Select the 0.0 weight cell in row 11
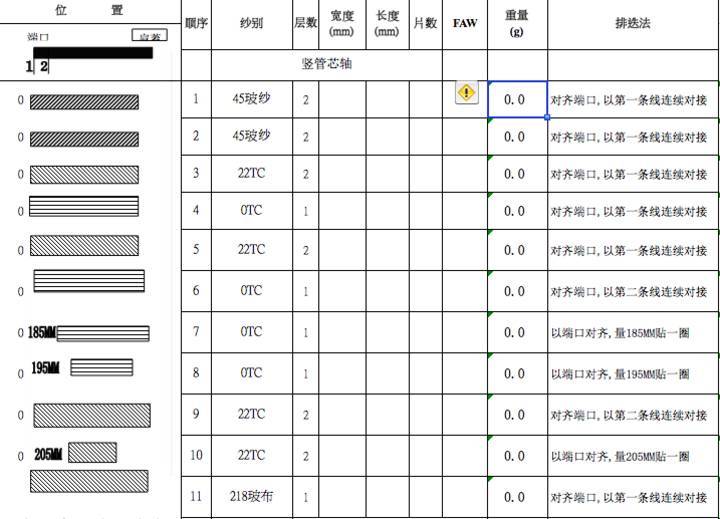Viewport: 720px width, 519px height. point(518,496)
